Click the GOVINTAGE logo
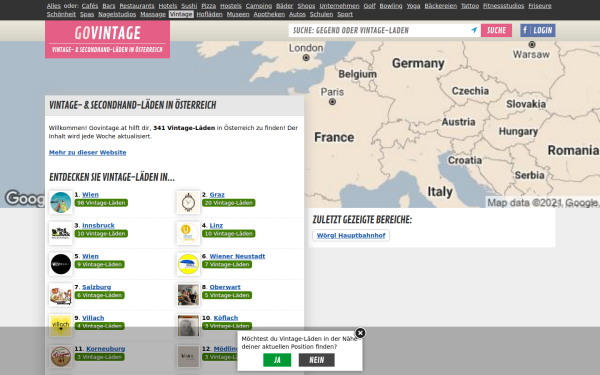The width and height of the screenshot is (600, 375). coord(108,39)
